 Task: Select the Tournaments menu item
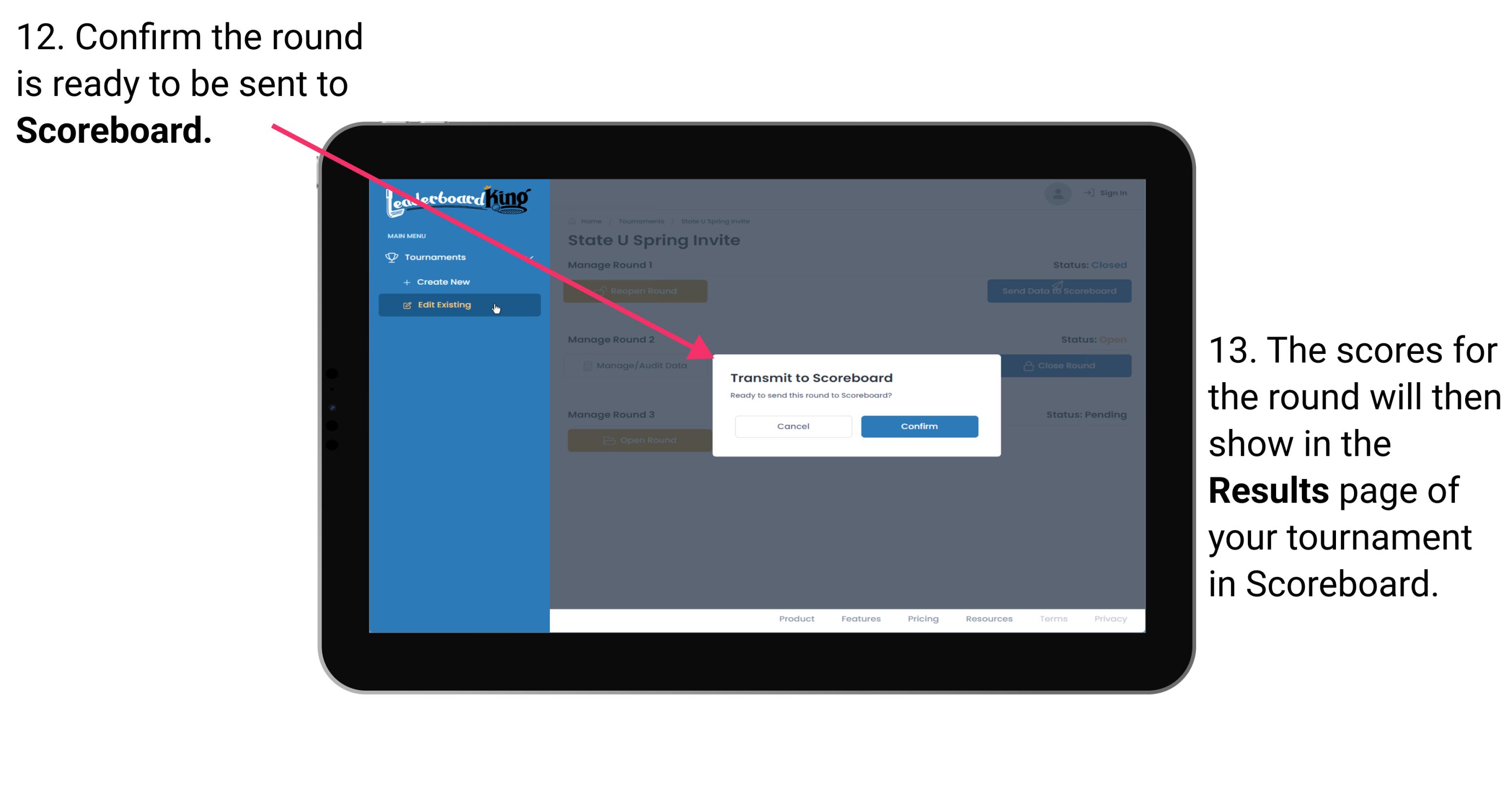436,257
